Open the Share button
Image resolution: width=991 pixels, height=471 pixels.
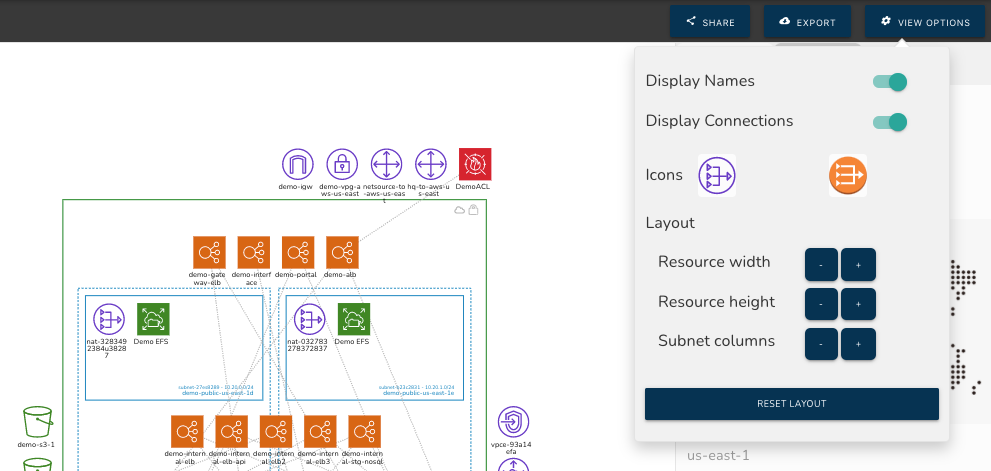coord(710,22)
